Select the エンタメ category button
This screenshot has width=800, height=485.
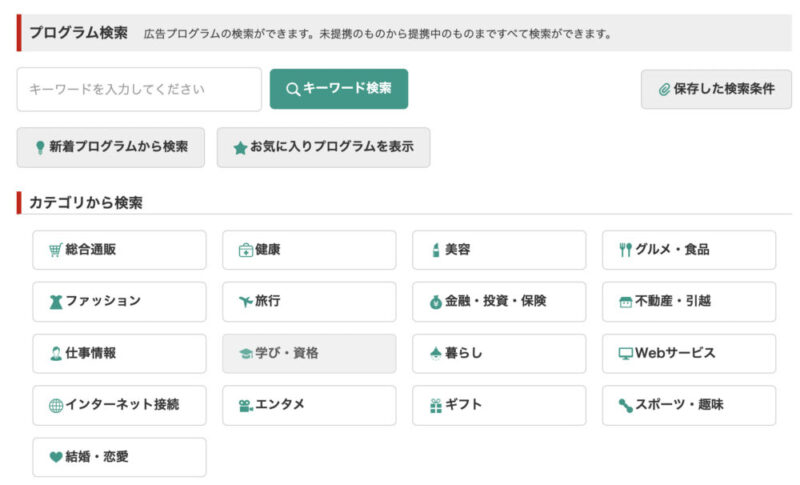309,405
